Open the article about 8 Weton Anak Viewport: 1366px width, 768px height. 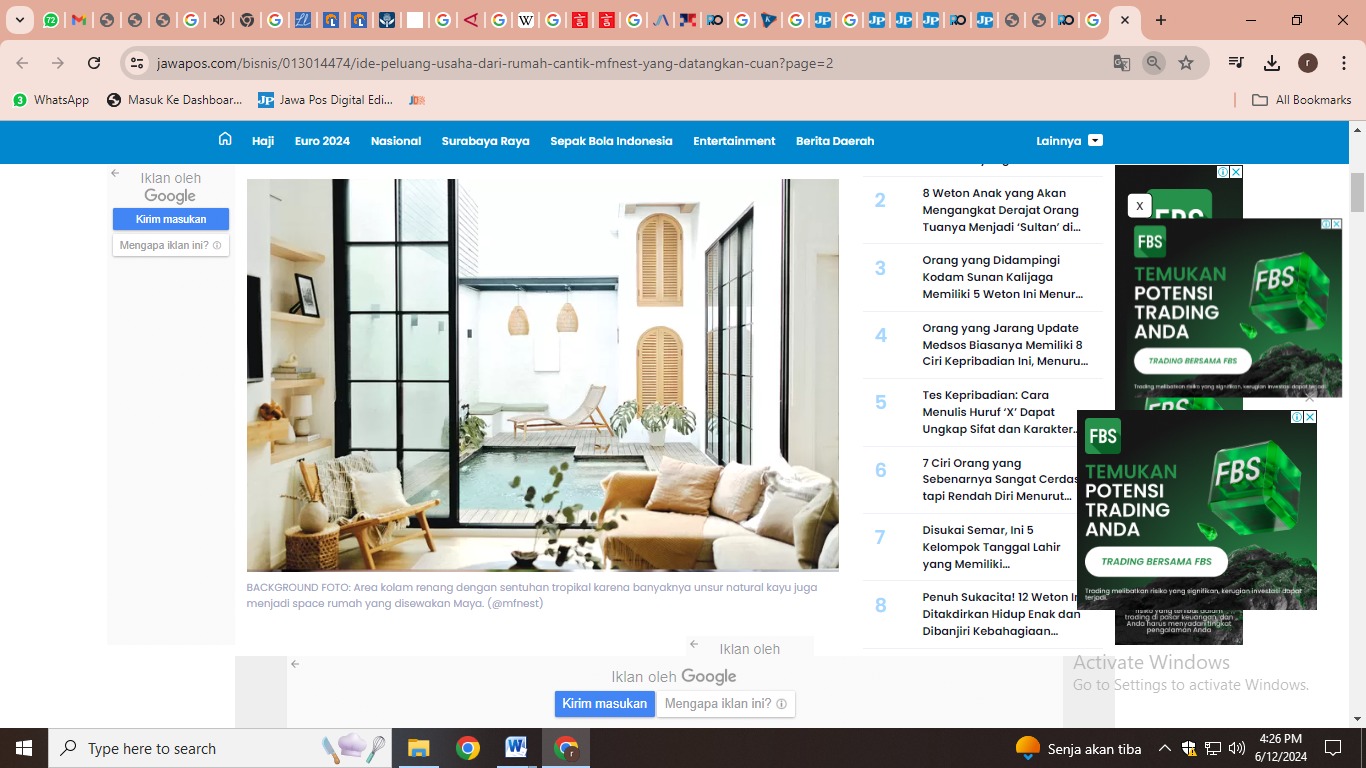(x=1000, y=210)
